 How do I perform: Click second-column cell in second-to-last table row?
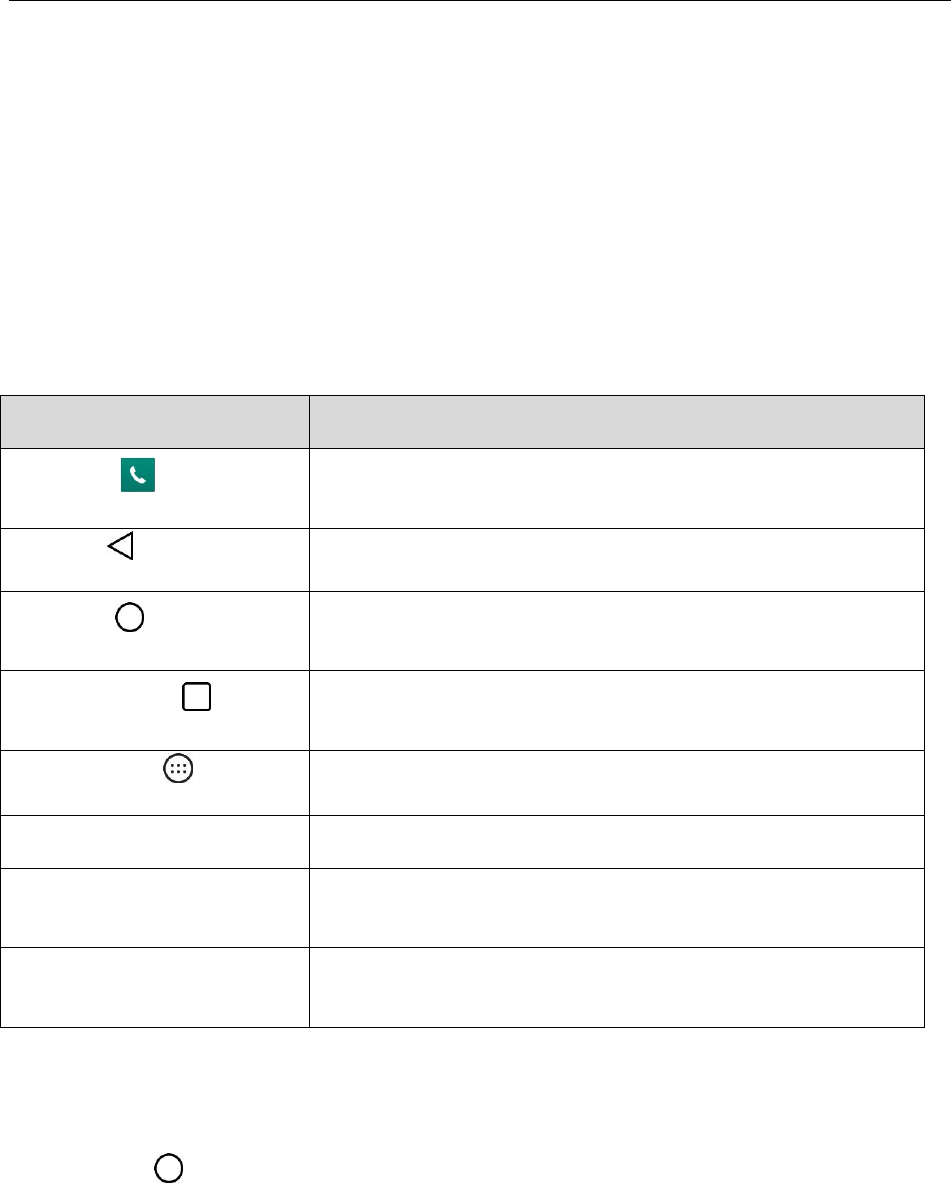click(617, 908)
